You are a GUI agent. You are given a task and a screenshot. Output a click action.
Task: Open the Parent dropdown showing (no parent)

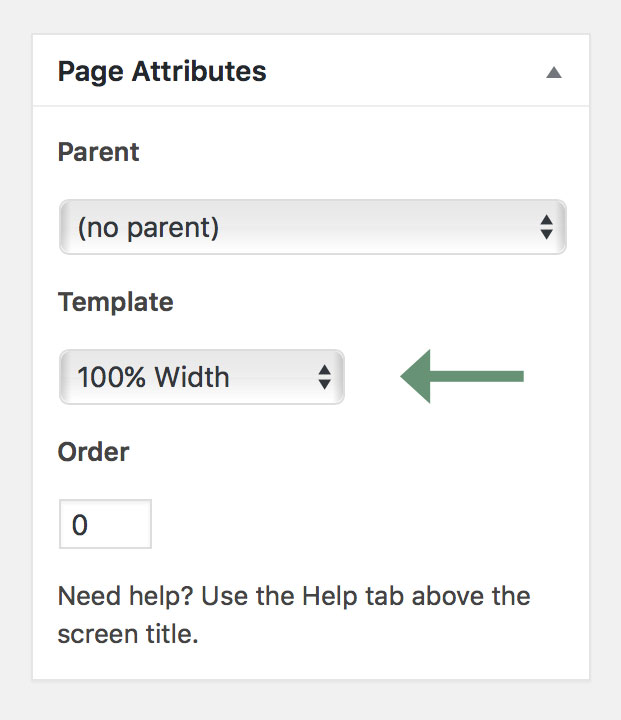click(313, 227)
